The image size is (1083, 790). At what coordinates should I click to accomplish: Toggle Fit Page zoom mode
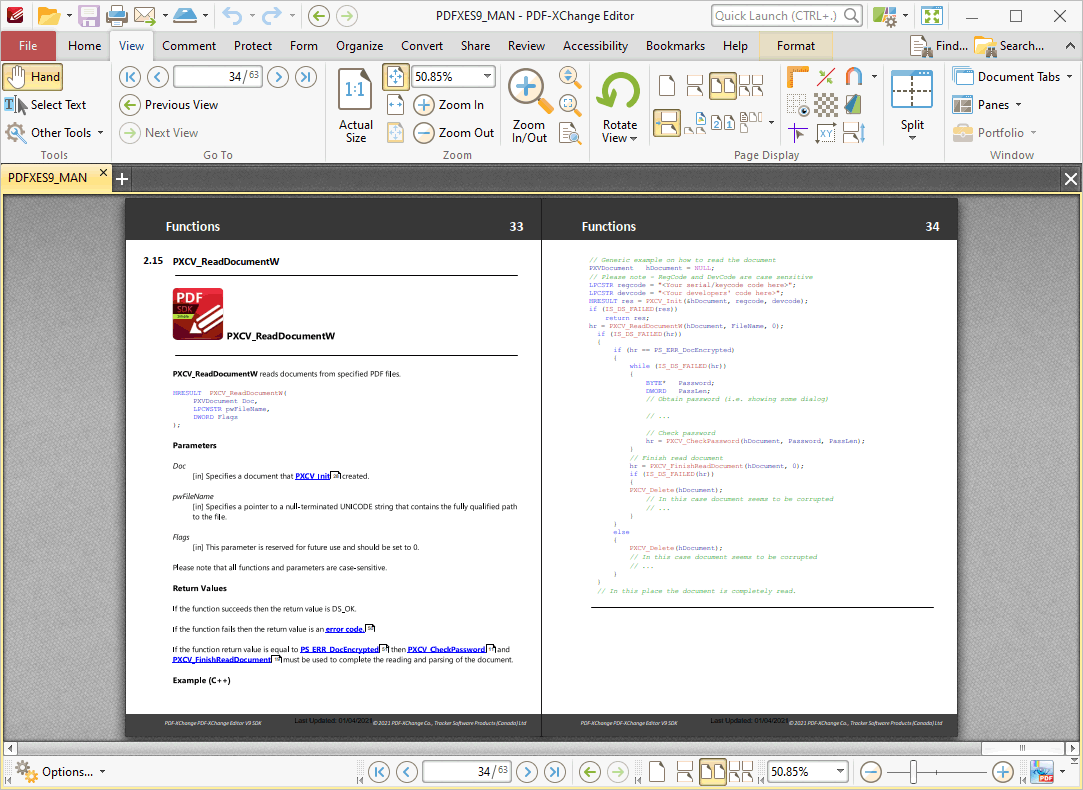click(x=395, y=77)
